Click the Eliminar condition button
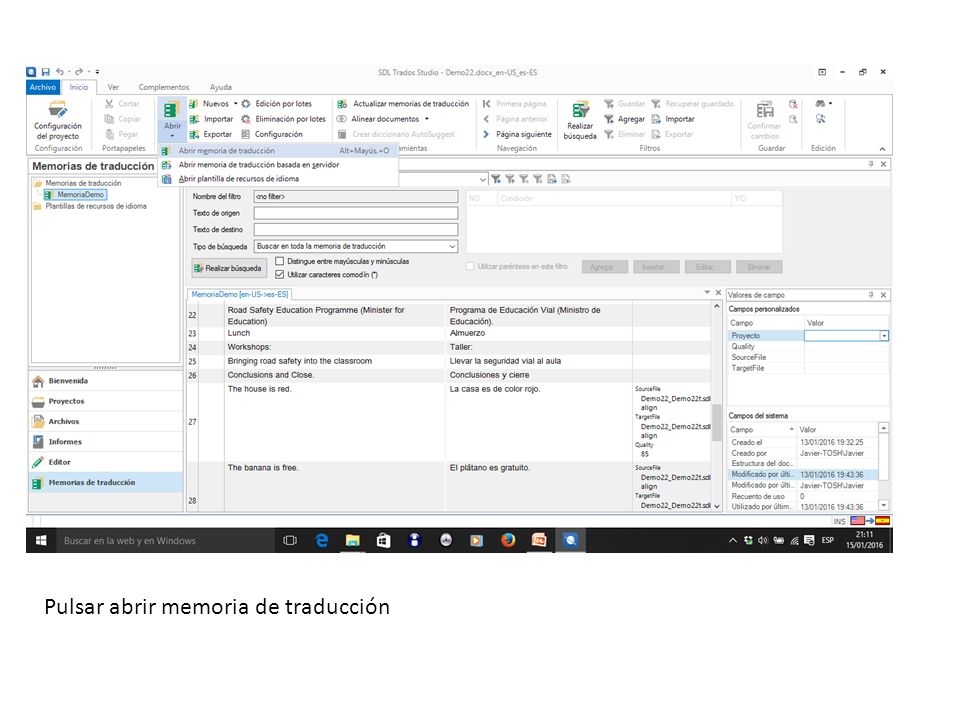 758,267
